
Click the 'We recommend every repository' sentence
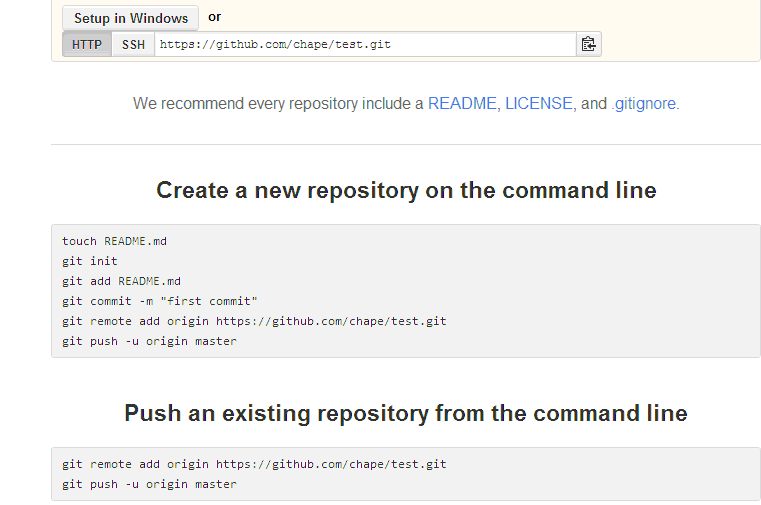tap(278, 103)
